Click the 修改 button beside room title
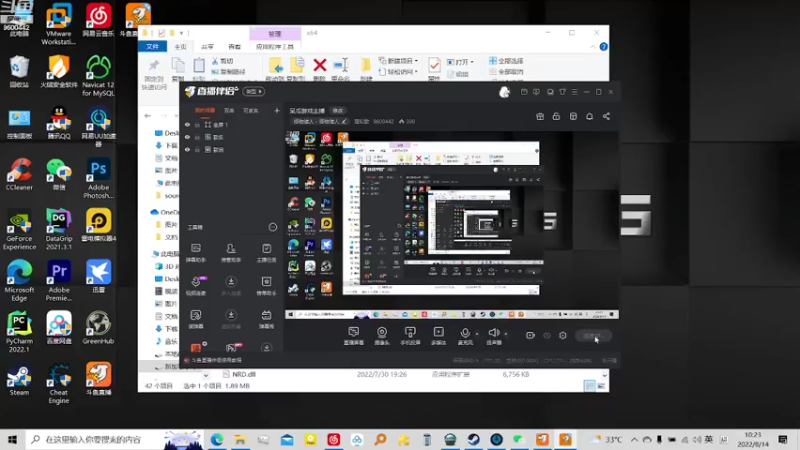 coord(338,111)
